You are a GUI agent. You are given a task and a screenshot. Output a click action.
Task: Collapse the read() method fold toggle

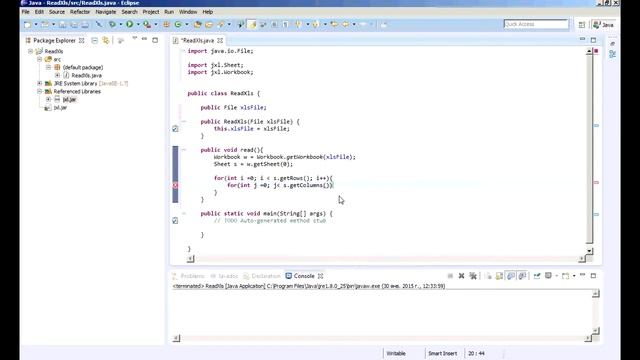coord(184,150)
